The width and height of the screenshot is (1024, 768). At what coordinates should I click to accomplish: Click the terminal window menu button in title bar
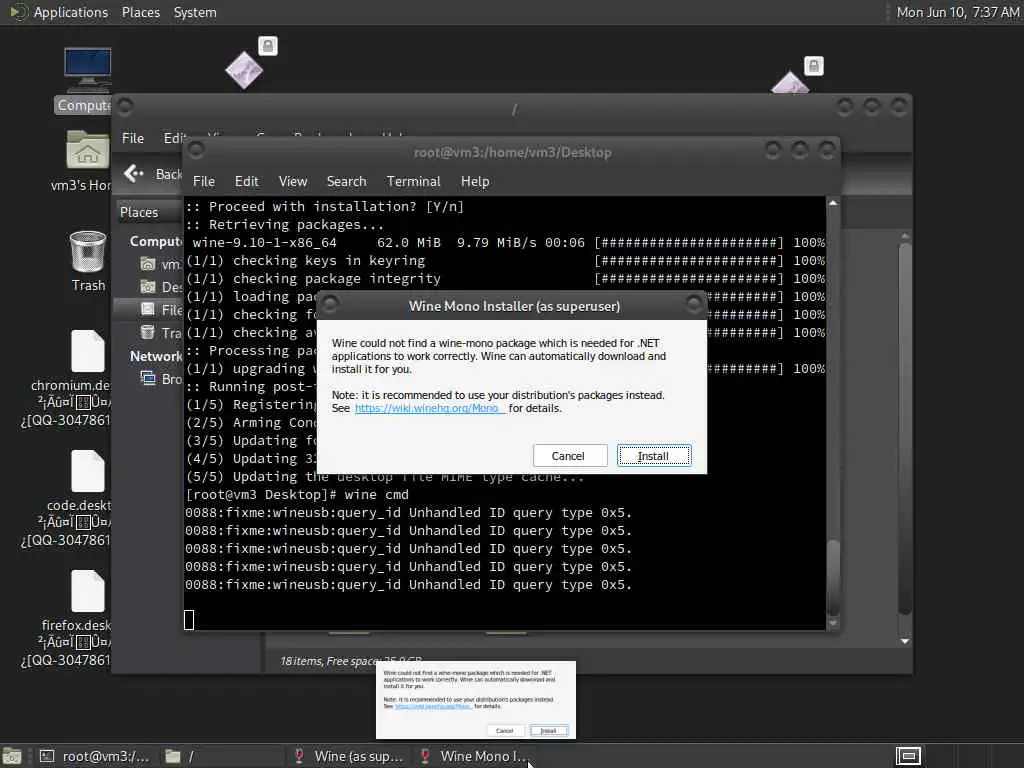pyautogui.click(x=195, y=150)
